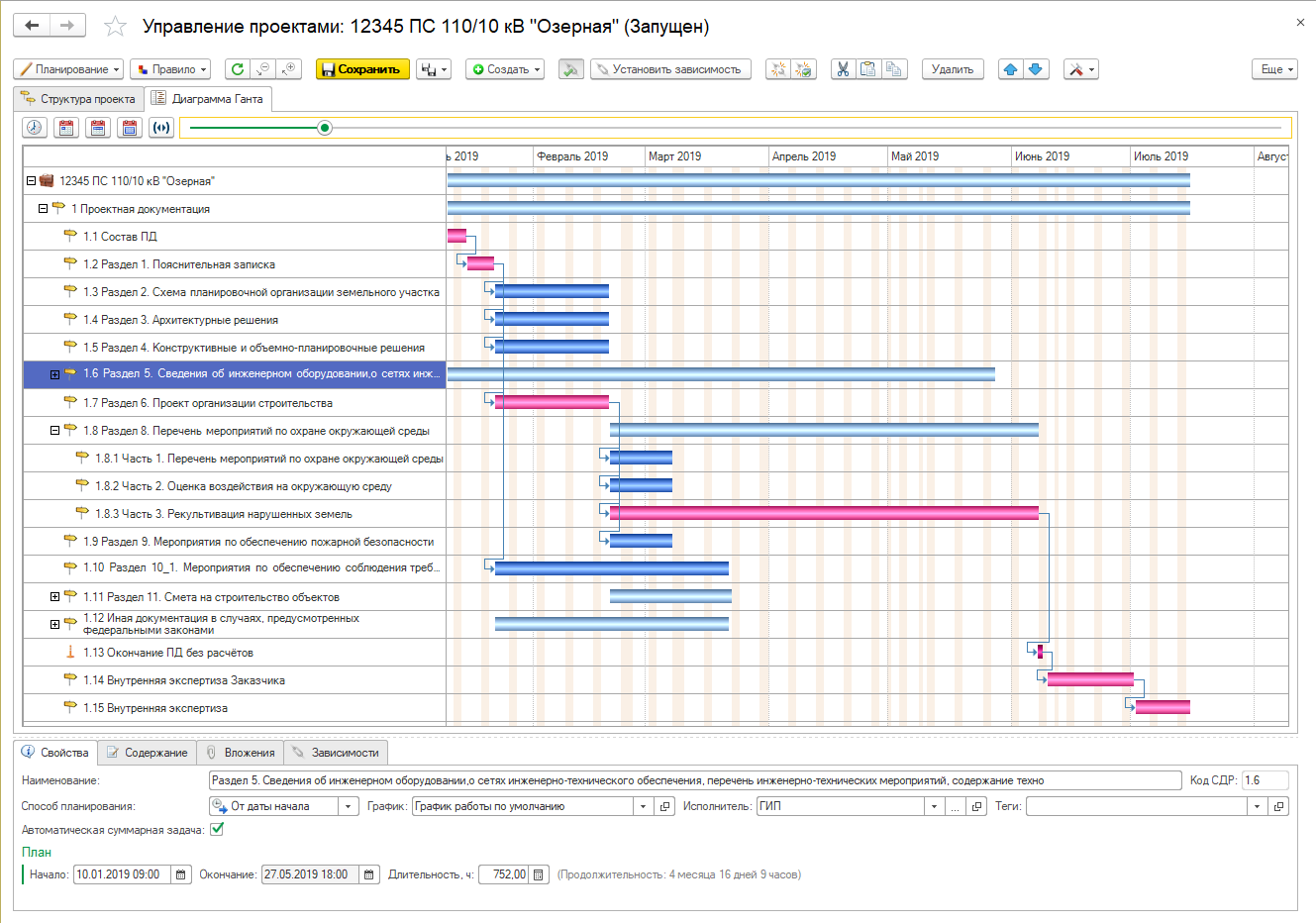
Task: Collapse the root project 12345 node
Action: (x=31, y=181)
